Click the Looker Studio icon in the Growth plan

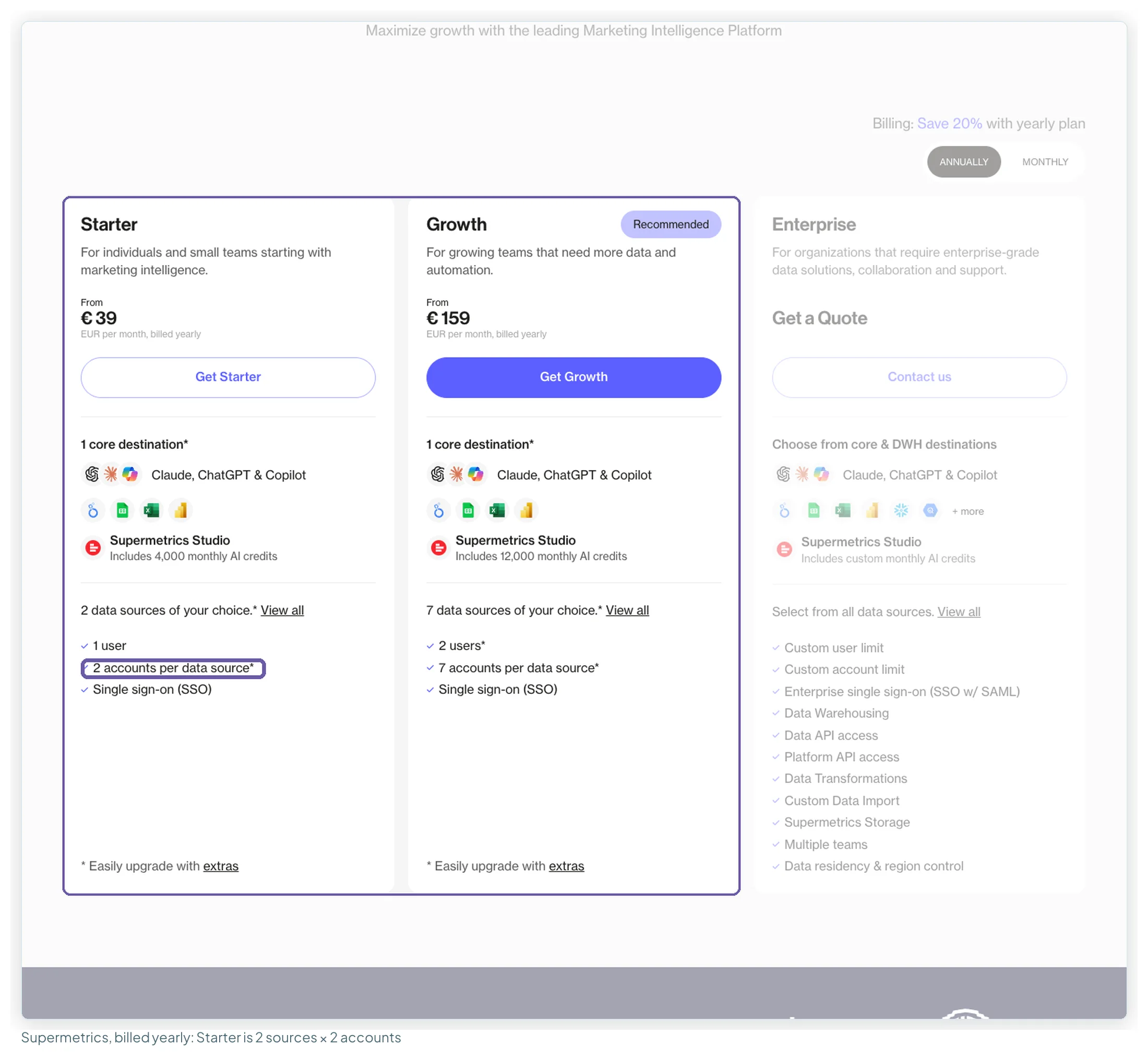coord(439,511)
